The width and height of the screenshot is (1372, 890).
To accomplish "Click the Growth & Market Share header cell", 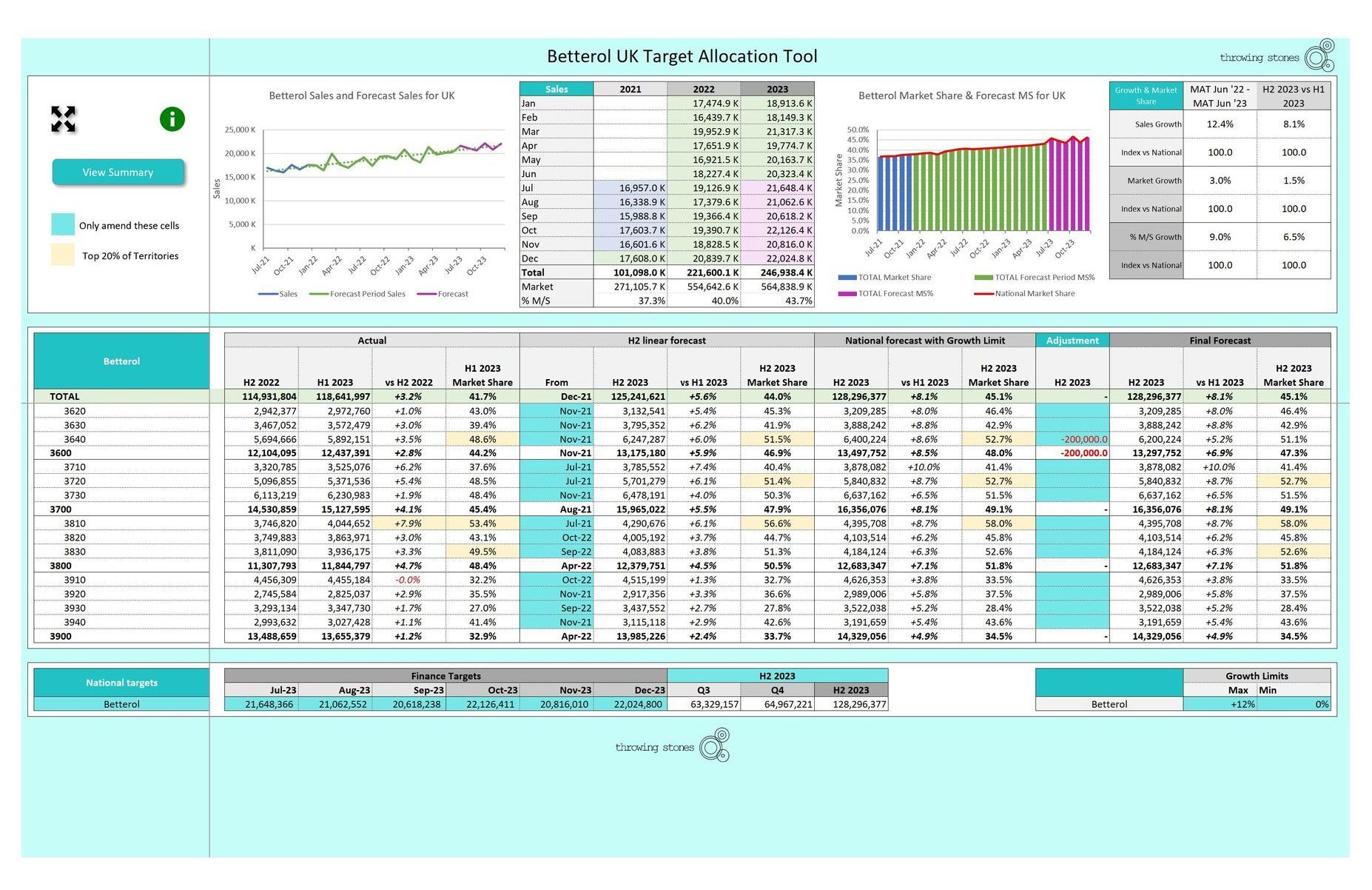I will [x=1146, y=96].
